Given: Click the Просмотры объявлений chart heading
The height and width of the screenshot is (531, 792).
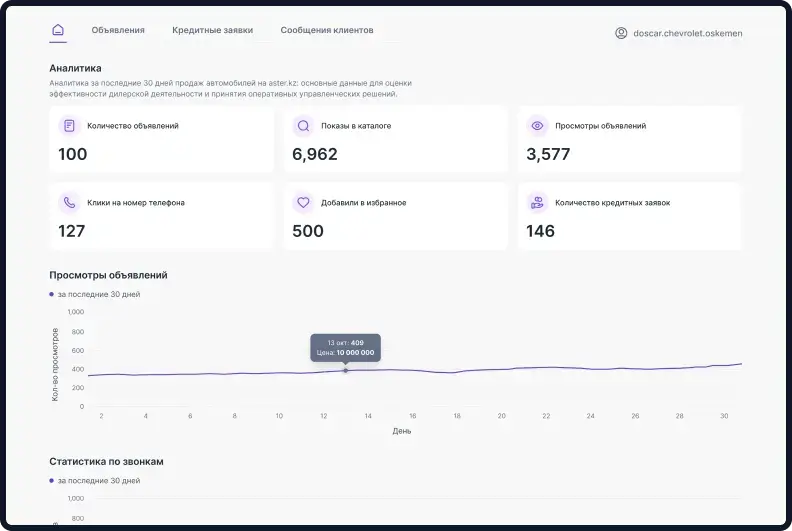Looking at the screenshot, I should (108, 275).
